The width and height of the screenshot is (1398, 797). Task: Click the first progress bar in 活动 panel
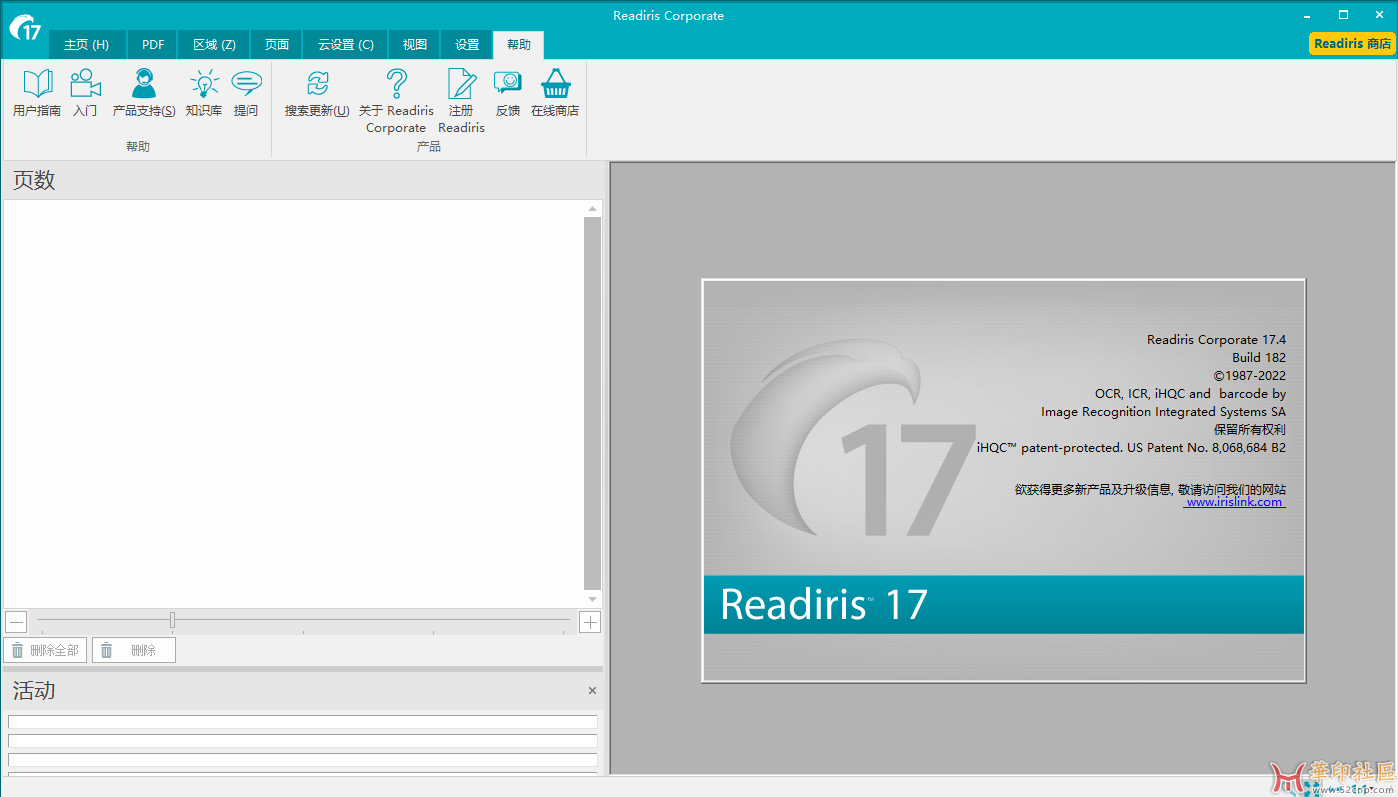click(303, 722)
